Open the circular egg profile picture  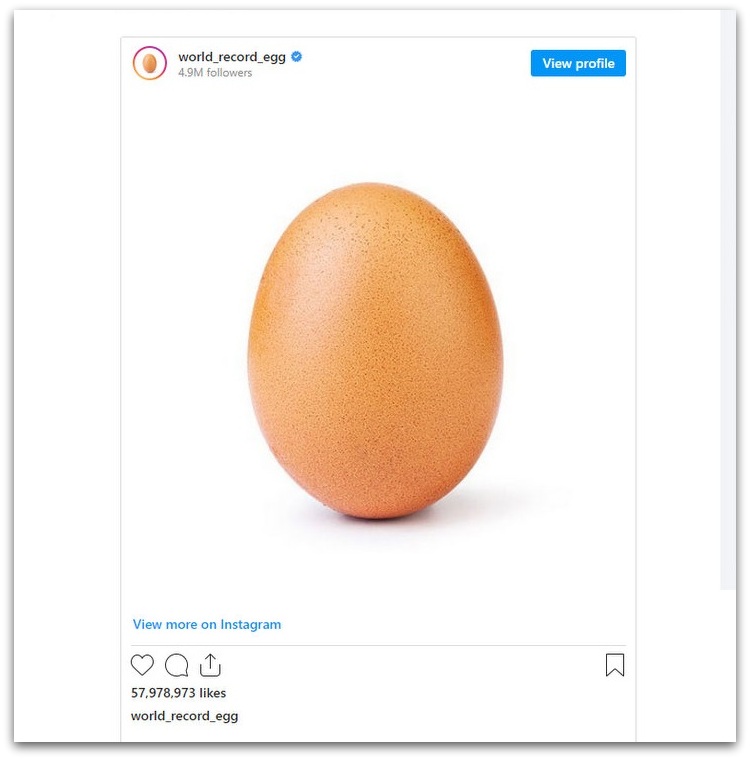click(149, 64)
